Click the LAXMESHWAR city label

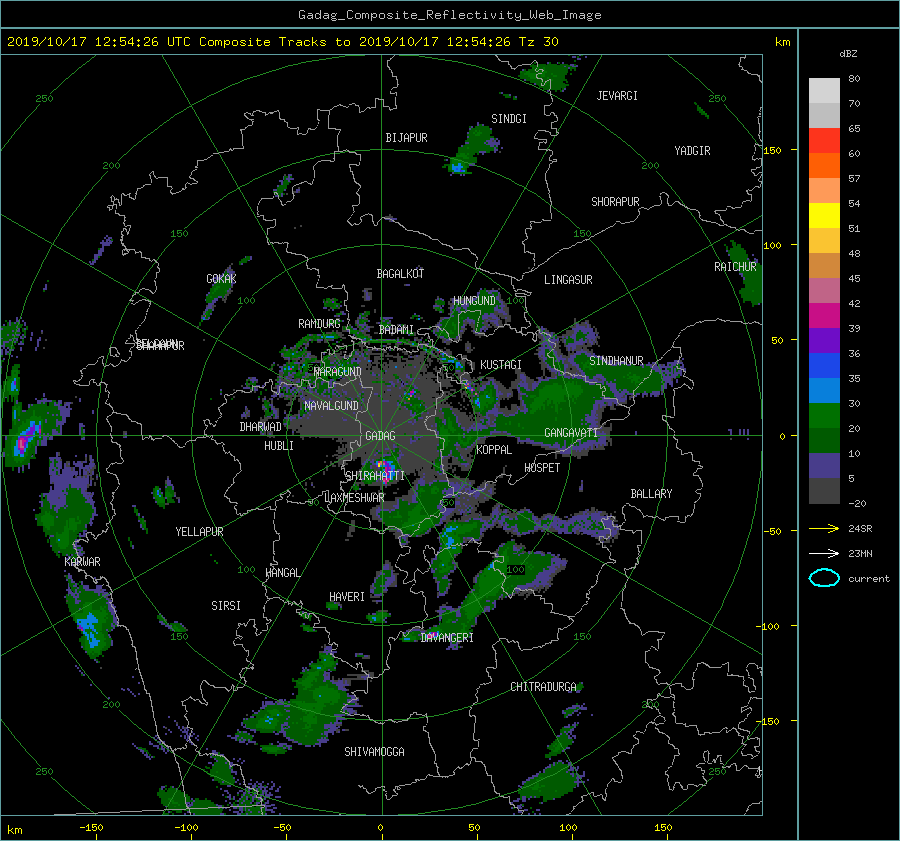click(354, 498)
